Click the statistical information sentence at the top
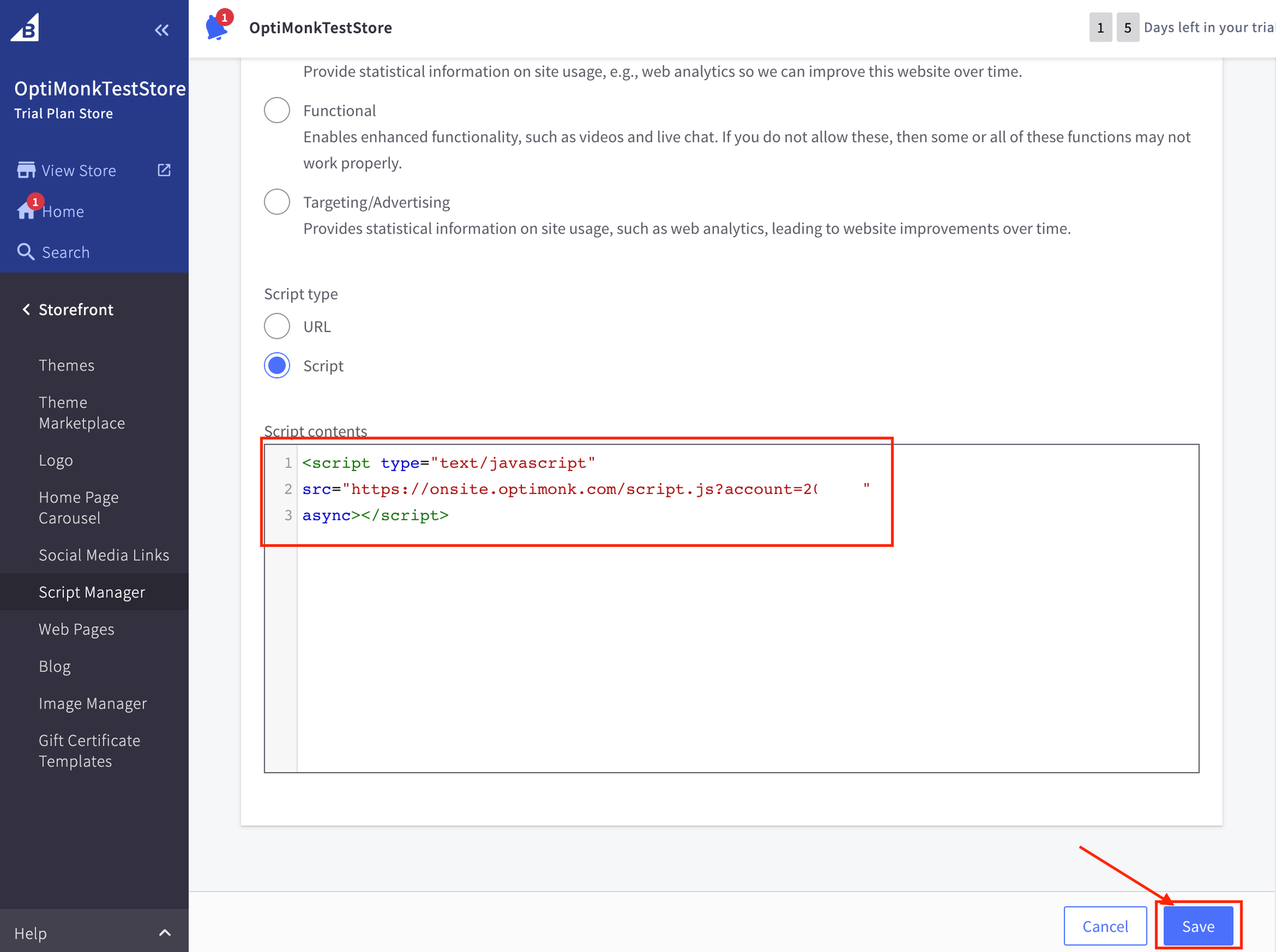Screen dimensions: 1276x952 pyautogui.click(x=663, y=71)
